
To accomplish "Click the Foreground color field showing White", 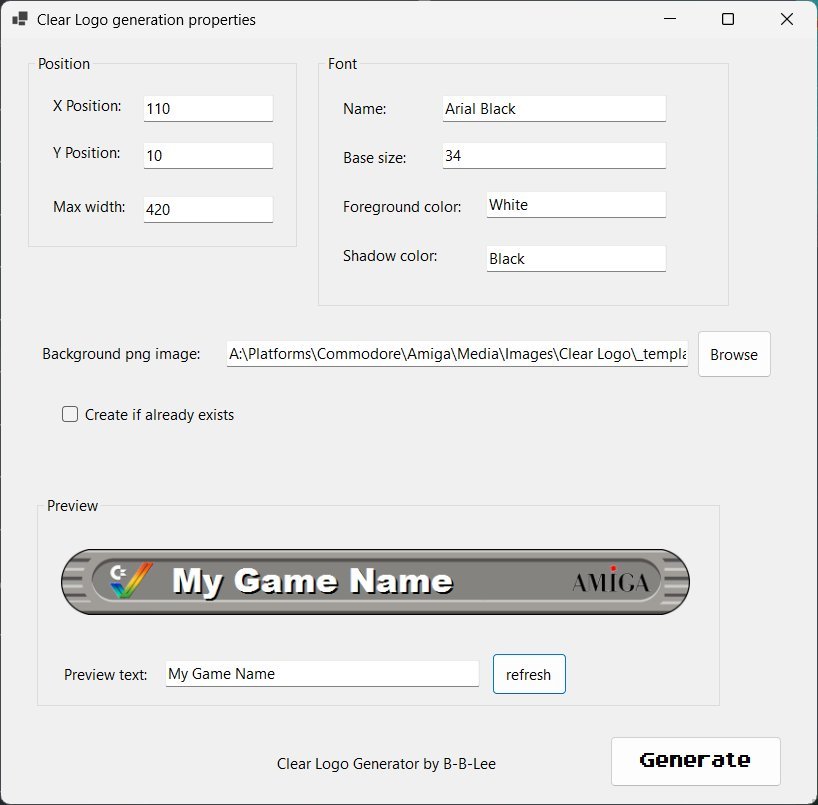I will click(x=576, y=205).
